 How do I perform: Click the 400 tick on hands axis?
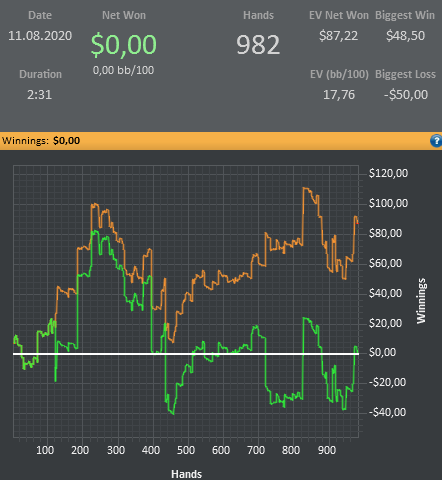(x=151, y=450)
